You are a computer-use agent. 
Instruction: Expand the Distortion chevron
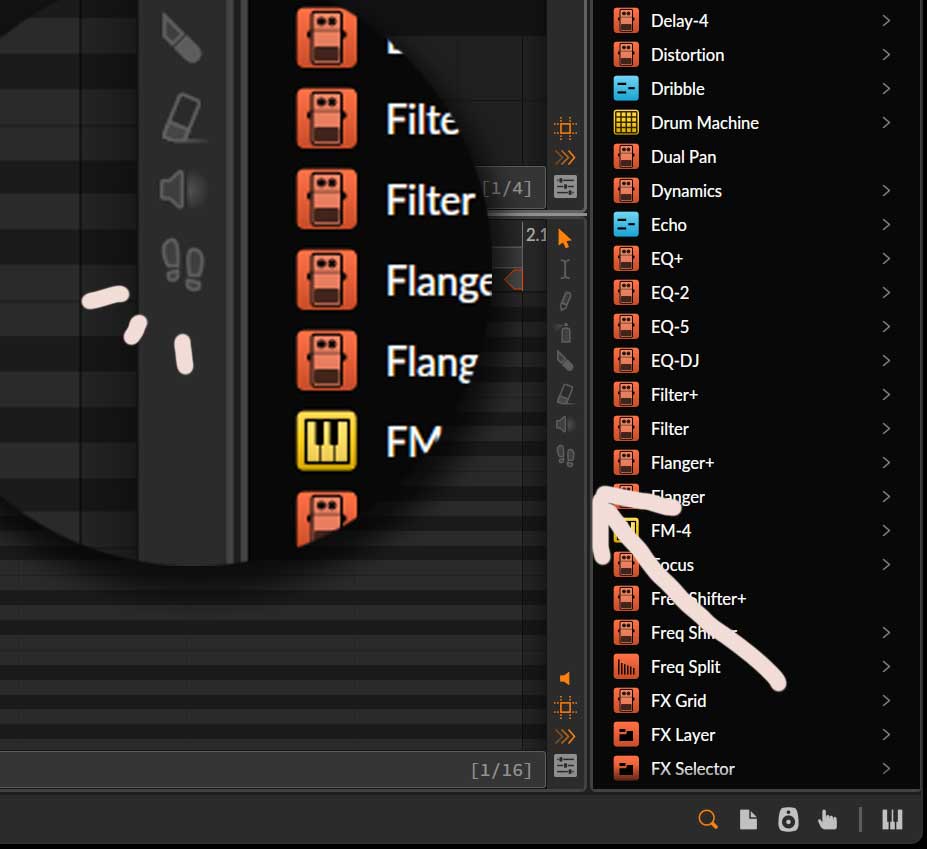[886, 55]
